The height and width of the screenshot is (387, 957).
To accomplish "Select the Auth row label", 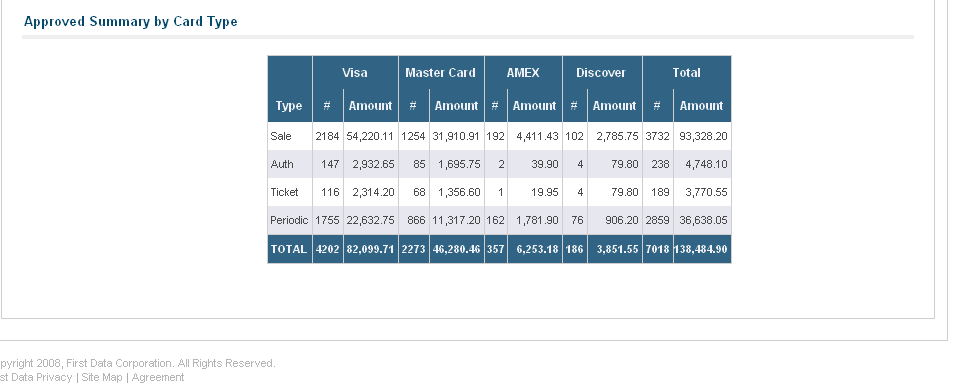I will (x=281, y=164).
